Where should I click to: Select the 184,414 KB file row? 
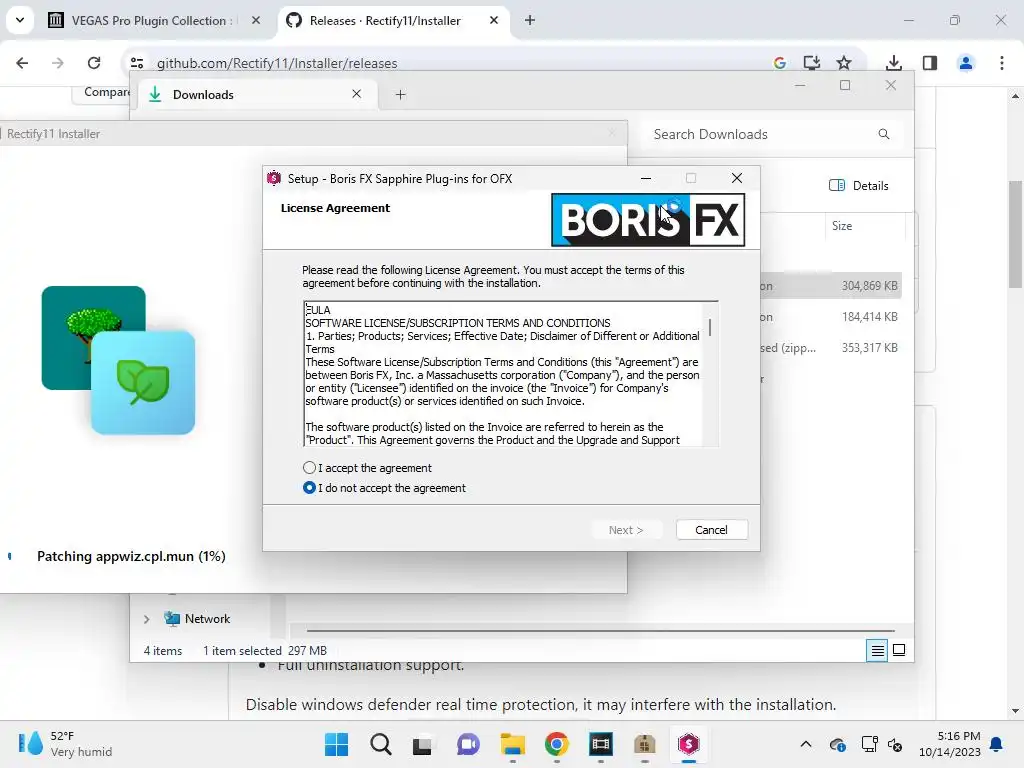pos(831,317)
